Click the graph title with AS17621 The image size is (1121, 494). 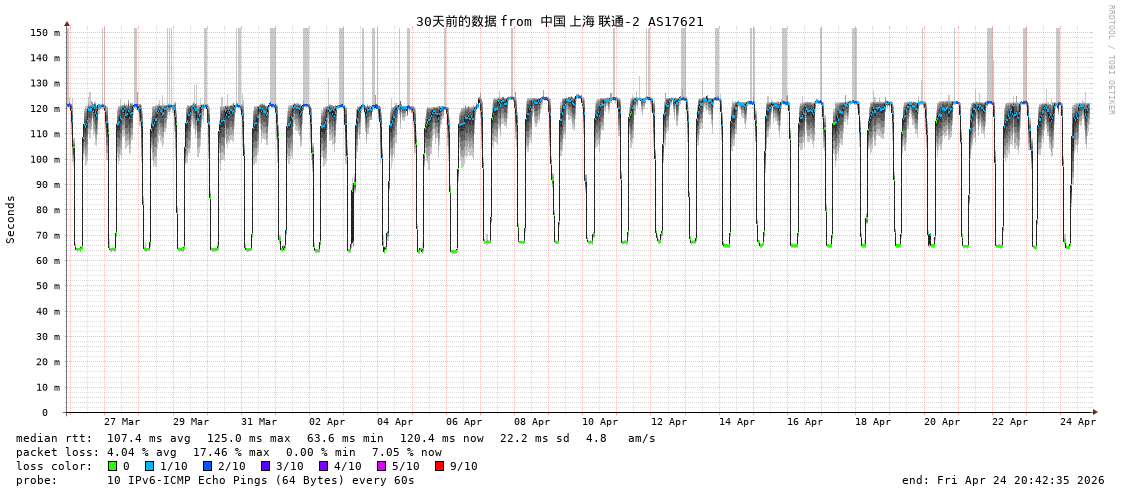tap(559, 21)
